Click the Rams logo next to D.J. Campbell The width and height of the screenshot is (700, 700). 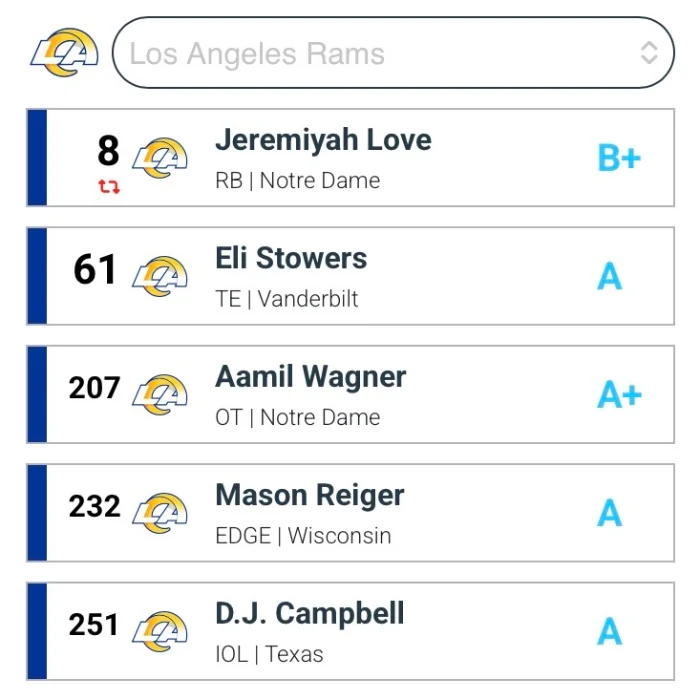click(160, 631)
